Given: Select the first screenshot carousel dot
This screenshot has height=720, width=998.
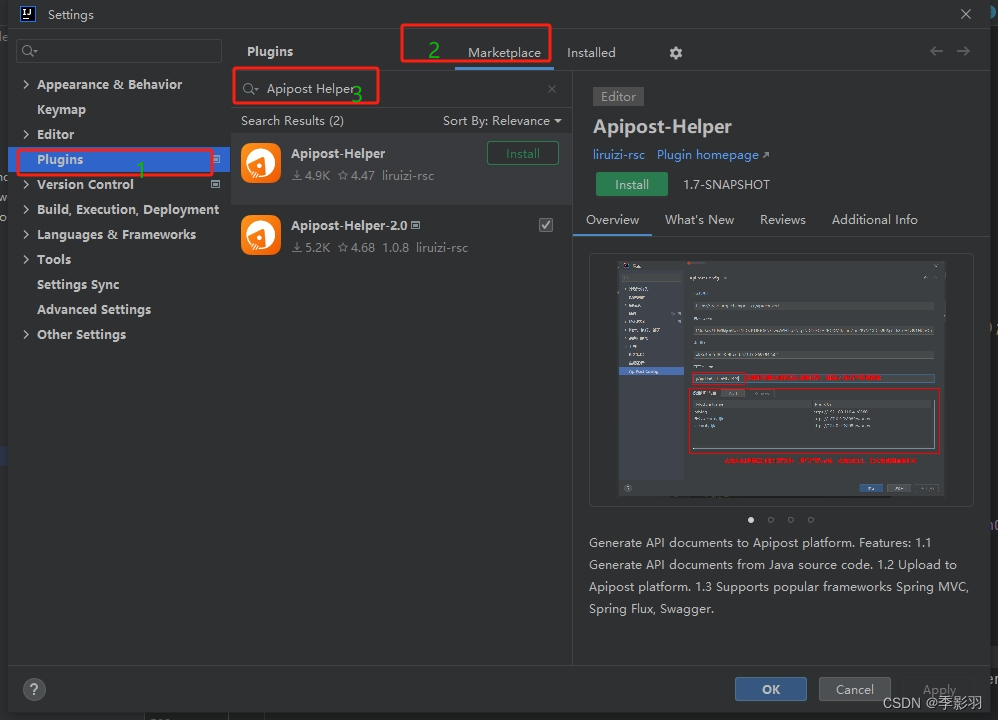Looking at the screenshot, I should (x=751, y=520).
